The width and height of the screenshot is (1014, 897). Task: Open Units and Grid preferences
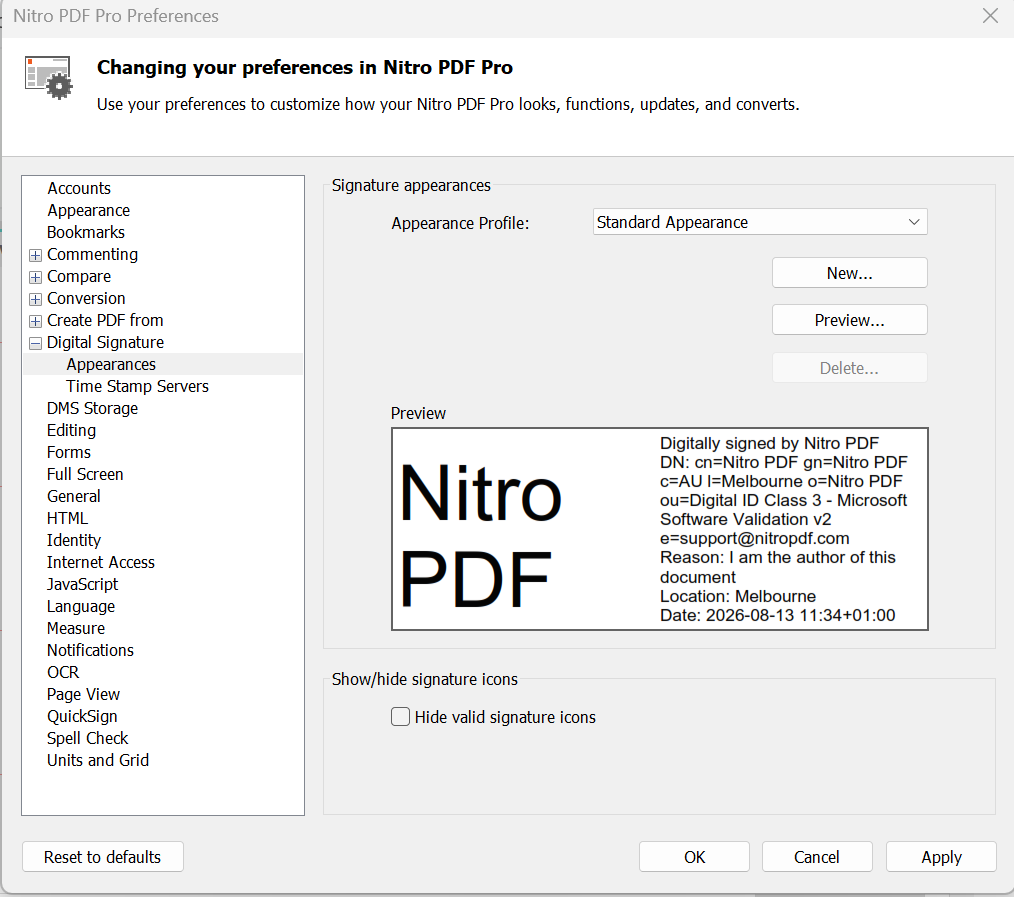(98, 760)
